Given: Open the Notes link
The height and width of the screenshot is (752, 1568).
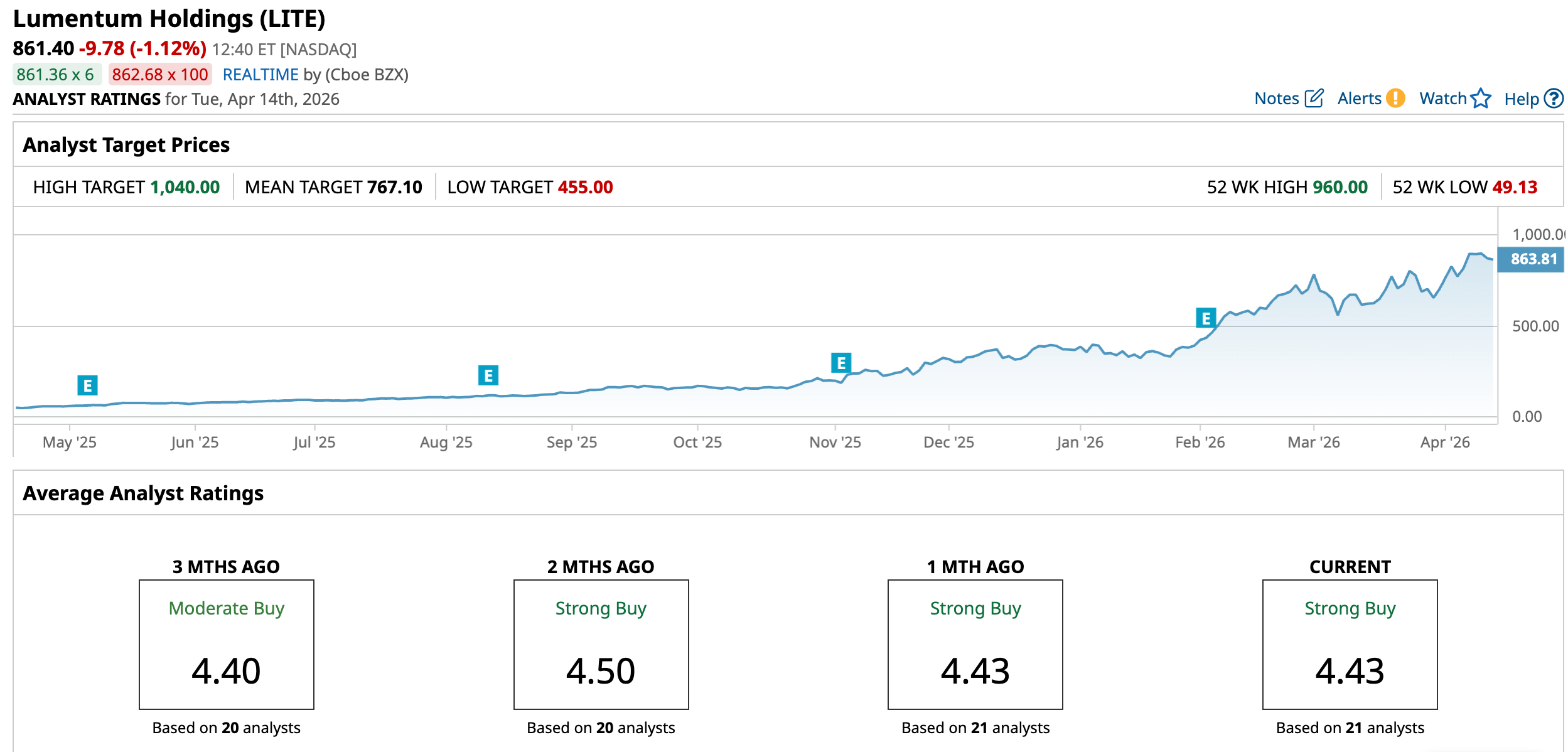Looking at the screenshot, I should click(1276, 99).
